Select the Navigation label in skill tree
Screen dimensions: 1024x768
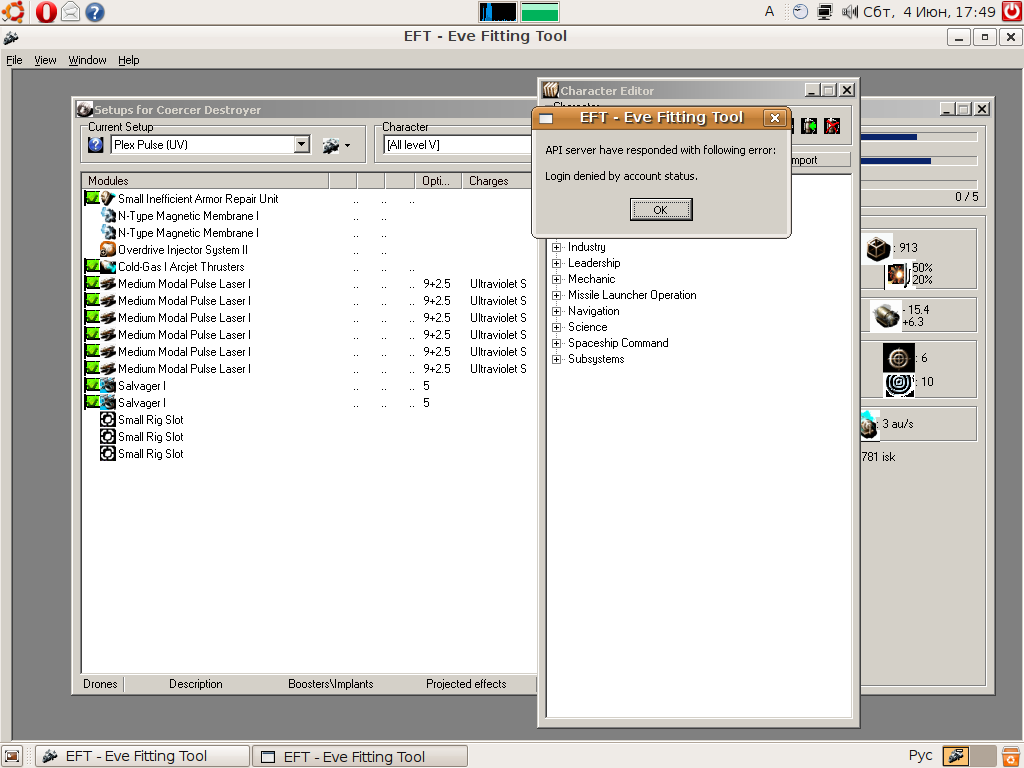[x=594, y=311]
